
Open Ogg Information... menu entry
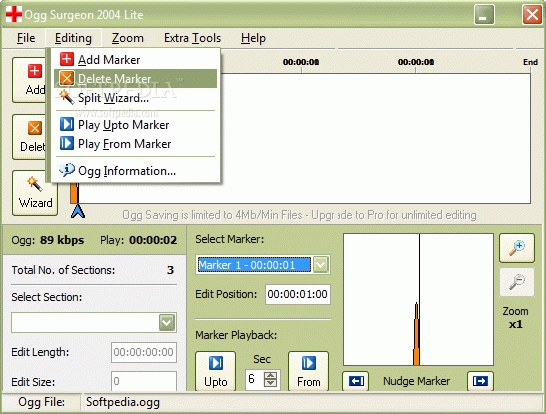[x=135, y=171]
